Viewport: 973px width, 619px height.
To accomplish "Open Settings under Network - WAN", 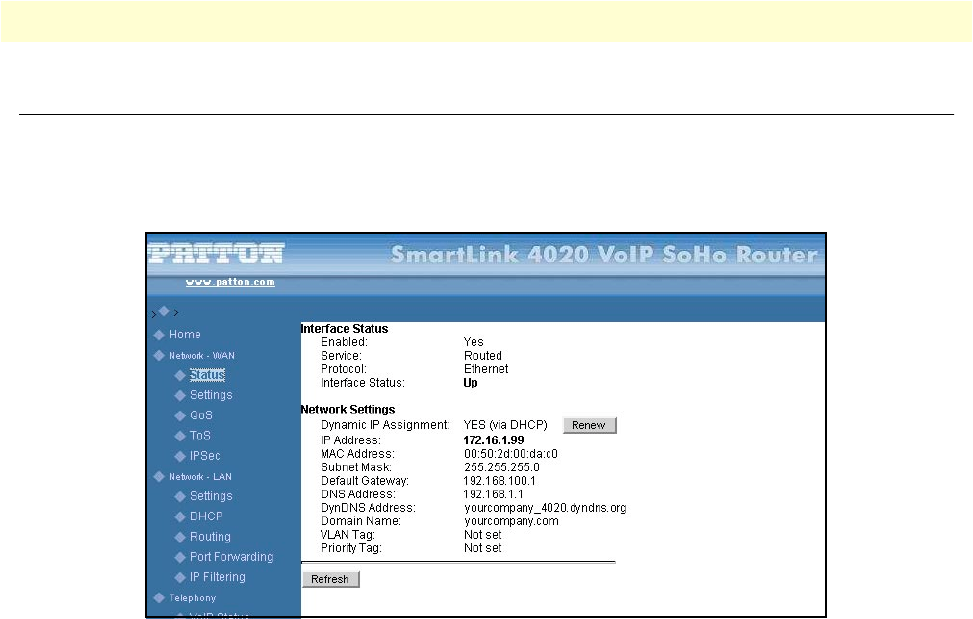I will [211, 394].
